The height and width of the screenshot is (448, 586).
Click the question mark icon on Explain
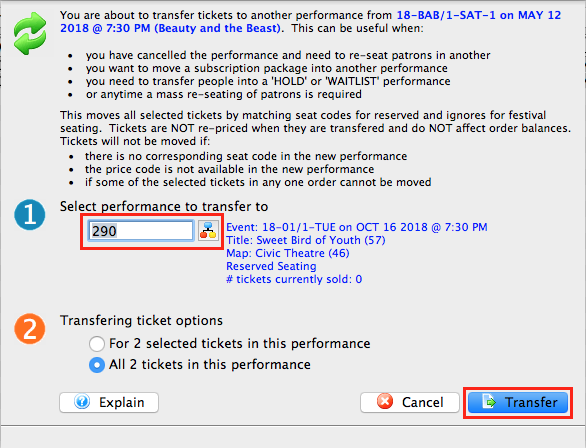click(x=82, y=402)
